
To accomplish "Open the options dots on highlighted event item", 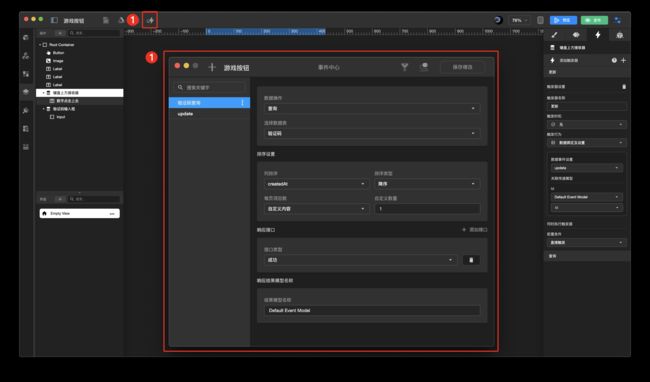I will pos(243,103).
